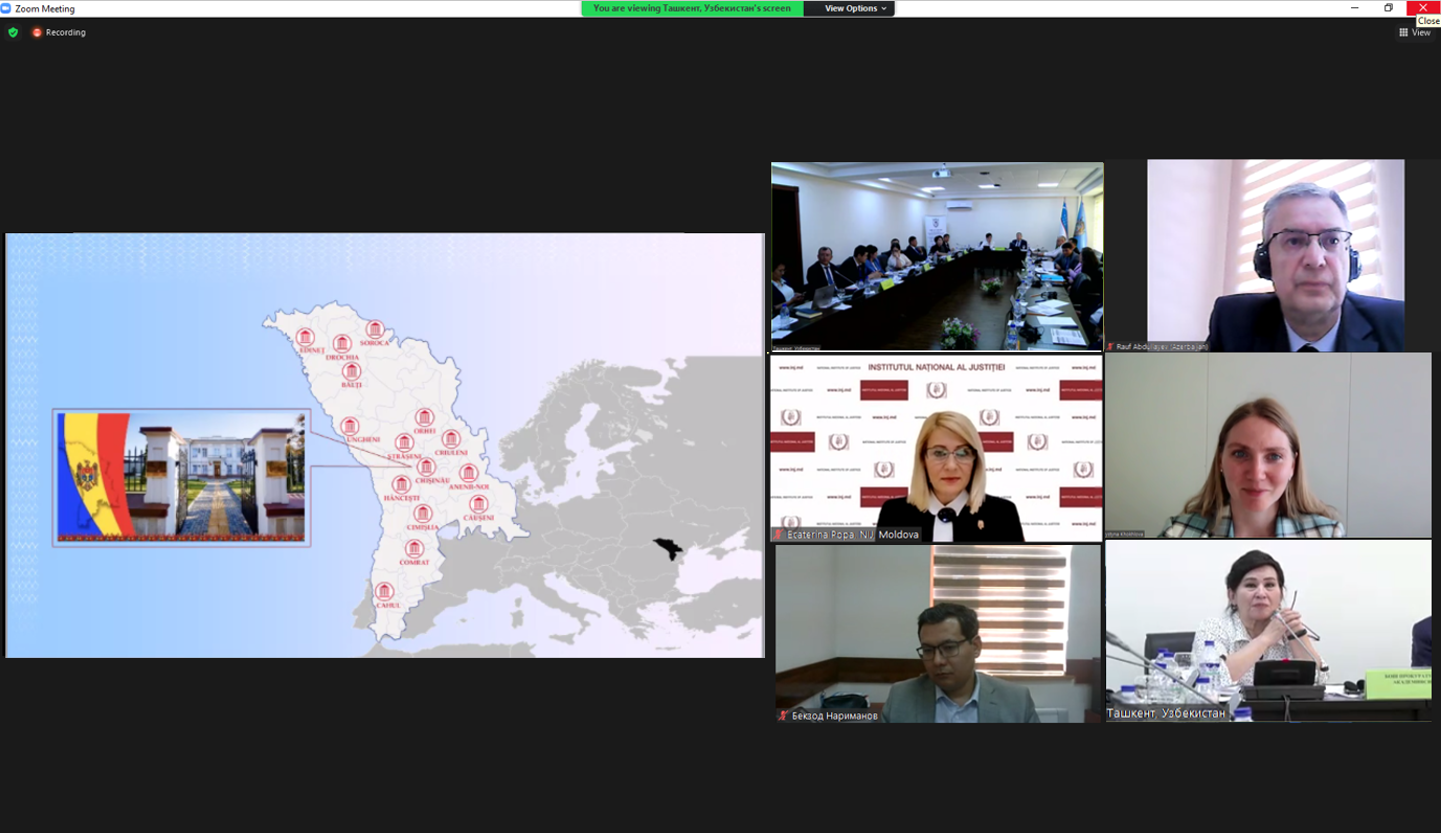
Task: Click the Zoom app icon in title bar
Action: (7, 9)
